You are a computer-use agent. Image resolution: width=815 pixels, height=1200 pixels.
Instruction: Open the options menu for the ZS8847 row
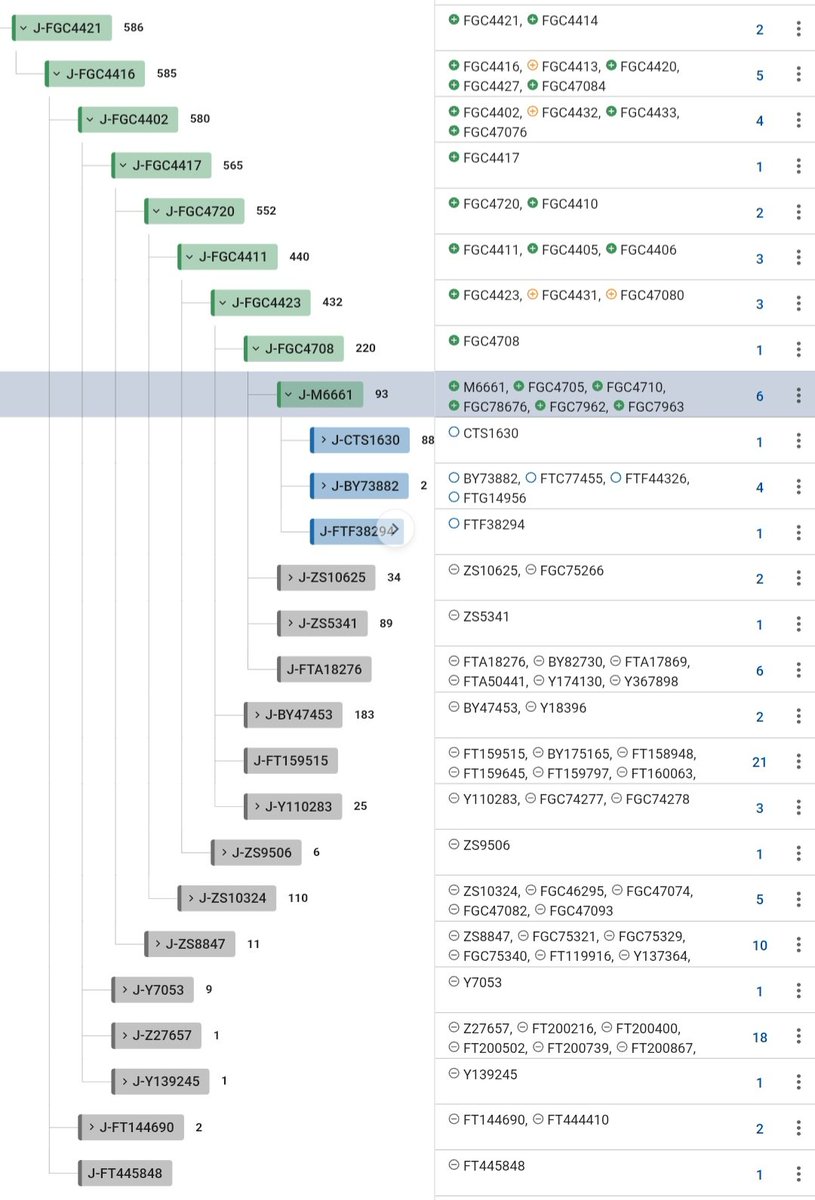(798, 945)
